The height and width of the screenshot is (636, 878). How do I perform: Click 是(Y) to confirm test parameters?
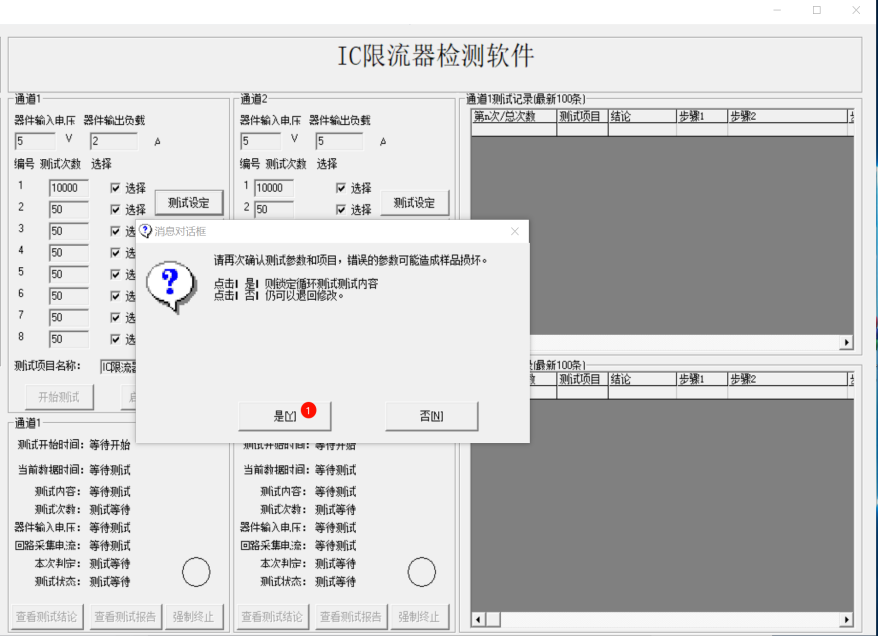tap(284, 416)
